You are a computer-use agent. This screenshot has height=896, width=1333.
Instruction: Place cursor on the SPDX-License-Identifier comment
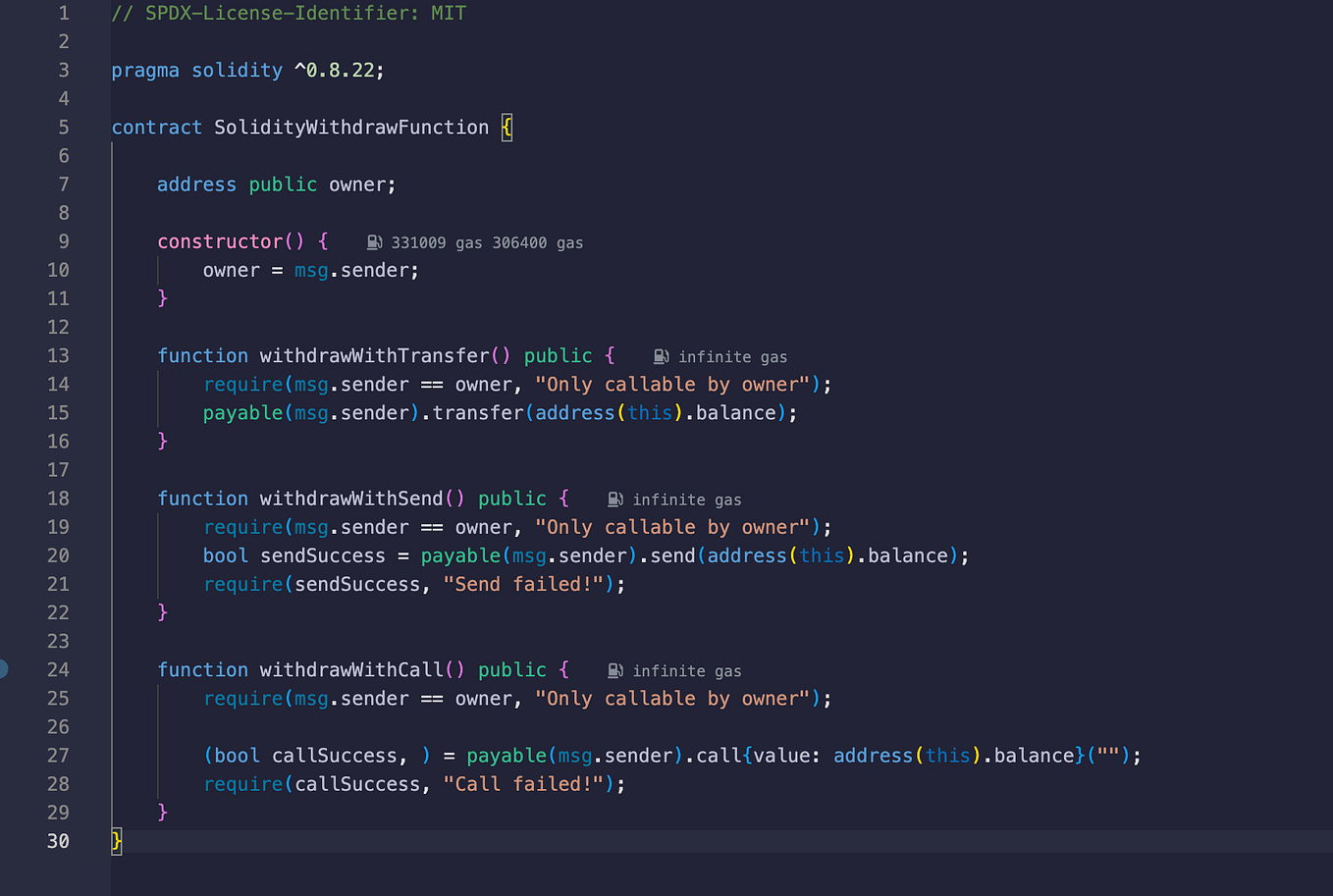[289, 13]
